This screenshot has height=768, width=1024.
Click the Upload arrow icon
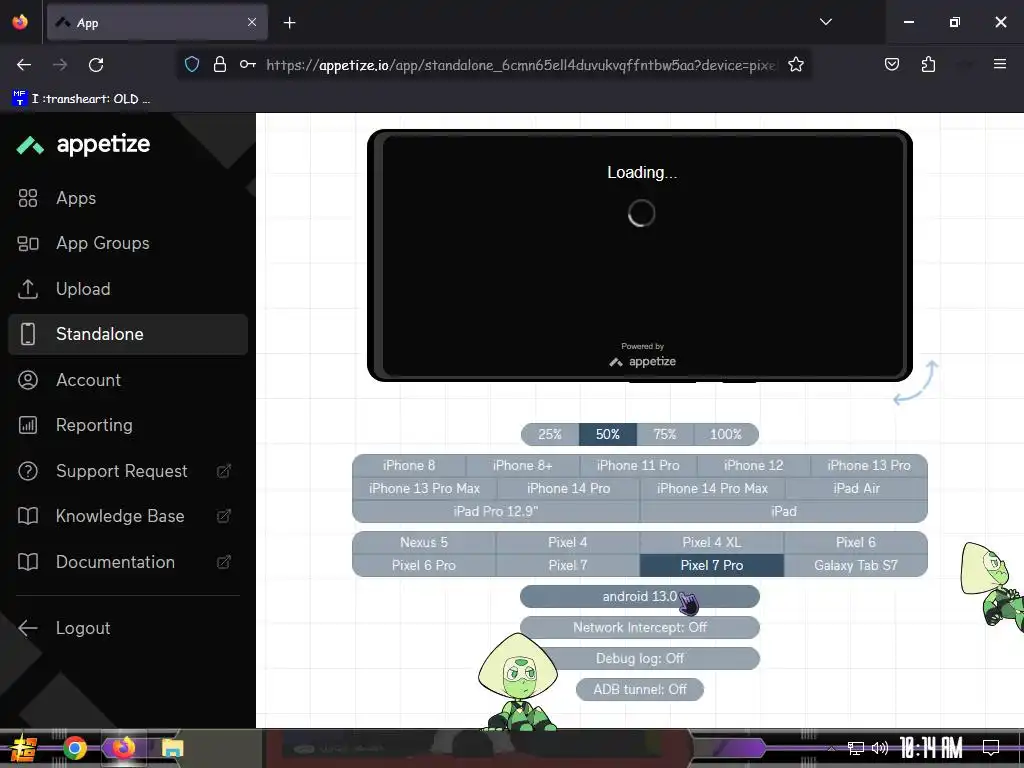[x=27, y=289]
